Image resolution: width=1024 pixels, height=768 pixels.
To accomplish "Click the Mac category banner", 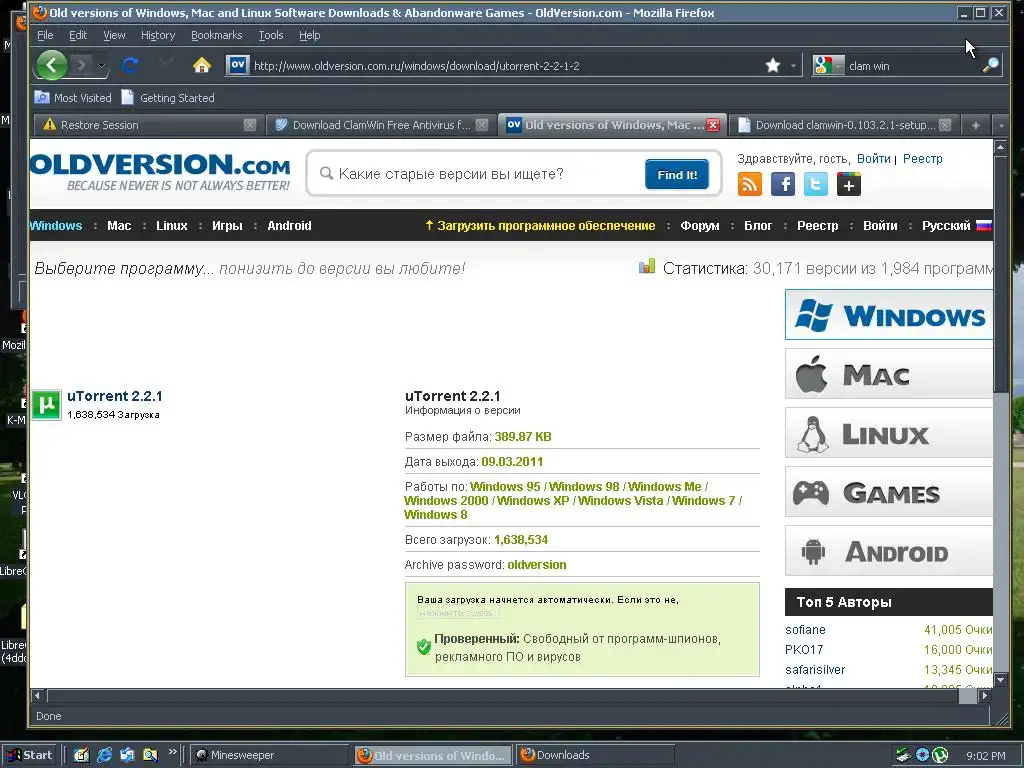I will 889,374.
